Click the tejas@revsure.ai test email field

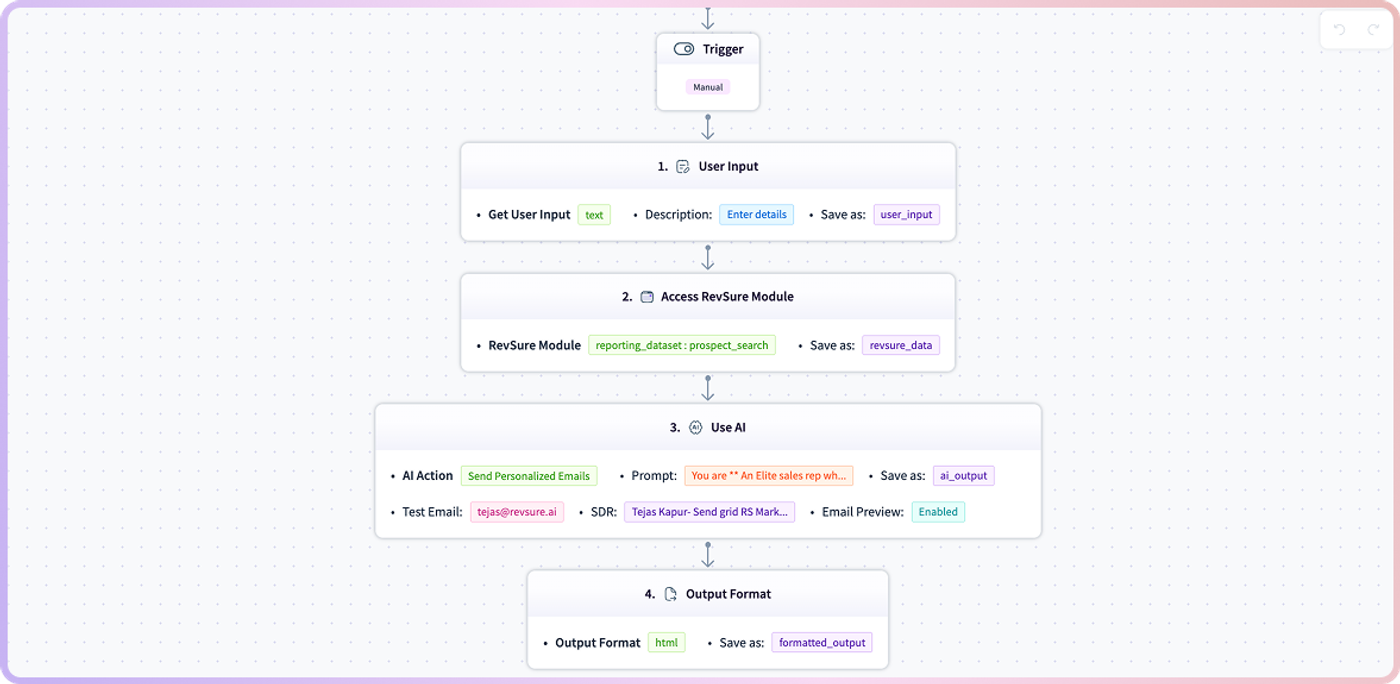click(x=517, y=512)
